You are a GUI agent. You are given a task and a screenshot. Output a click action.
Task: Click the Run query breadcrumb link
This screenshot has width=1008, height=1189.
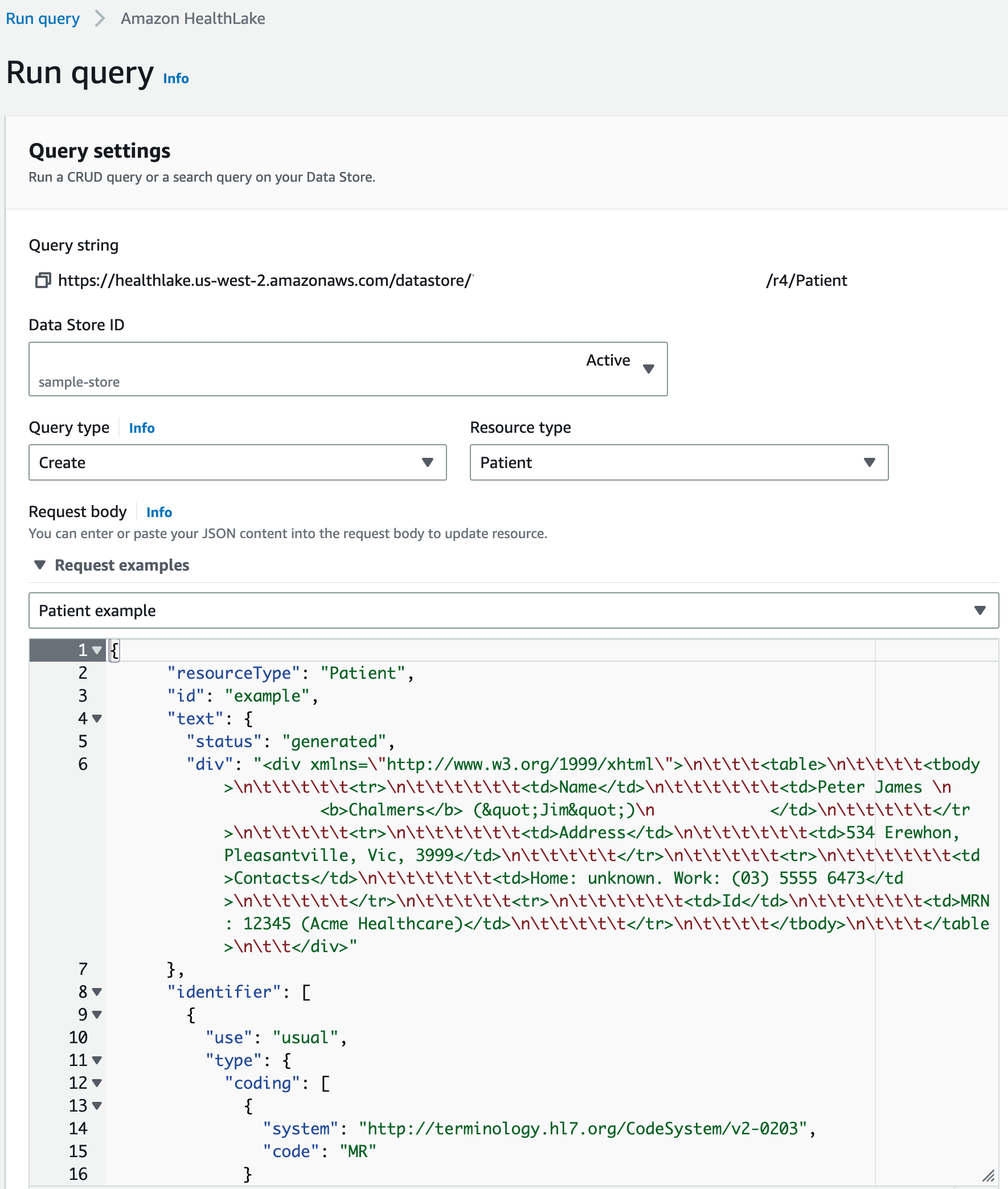(x=43, y=19)
